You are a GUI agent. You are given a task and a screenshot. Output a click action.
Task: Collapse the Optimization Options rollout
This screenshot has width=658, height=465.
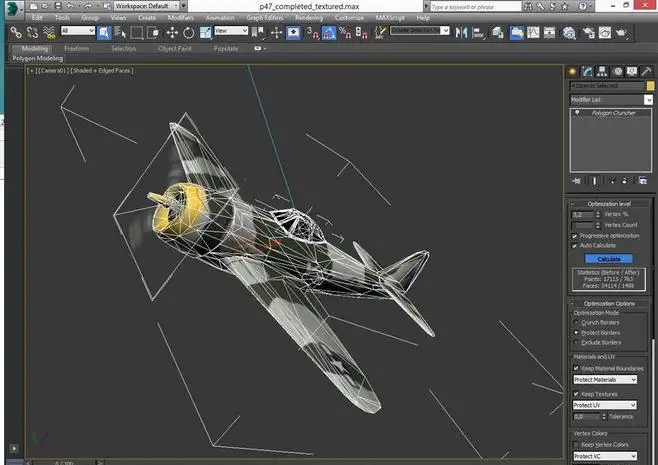click(608, 303)
